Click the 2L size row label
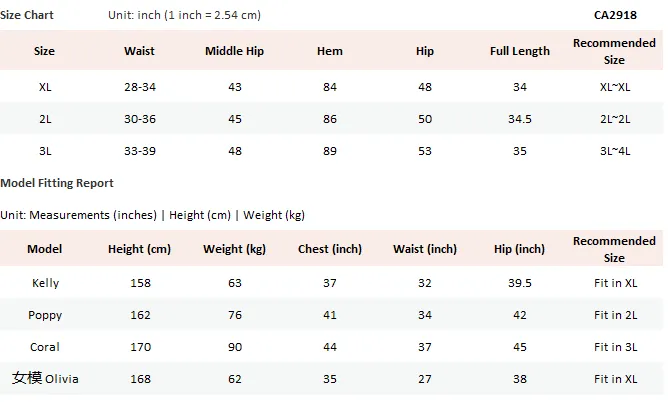This screenshot has width=668, height=402. 45,119
